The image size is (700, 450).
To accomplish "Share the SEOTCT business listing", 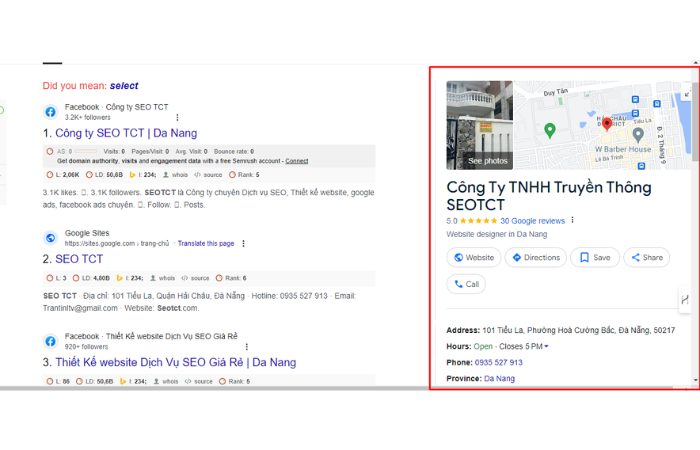I will pyautogui.click(x=647, y=258).
